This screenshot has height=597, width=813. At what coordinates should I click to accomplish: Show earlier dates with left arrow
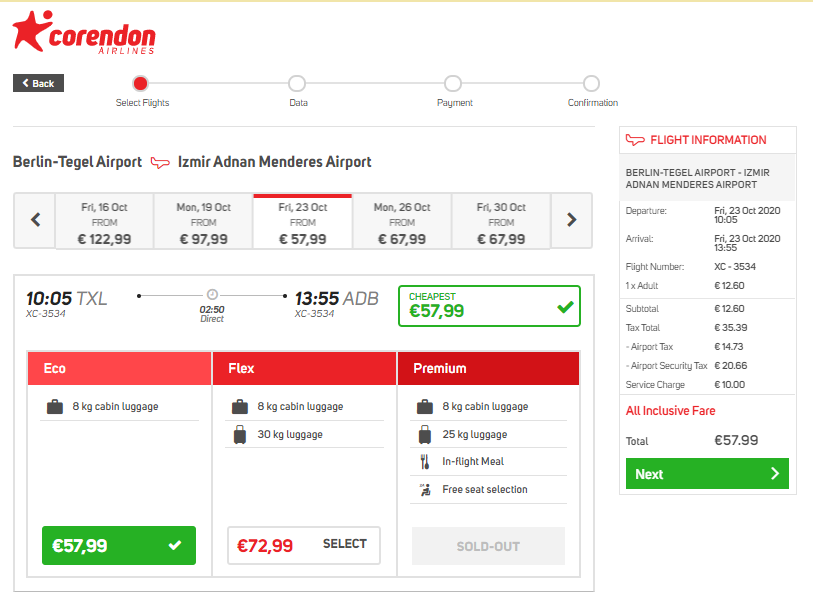[x=35, y=220]
